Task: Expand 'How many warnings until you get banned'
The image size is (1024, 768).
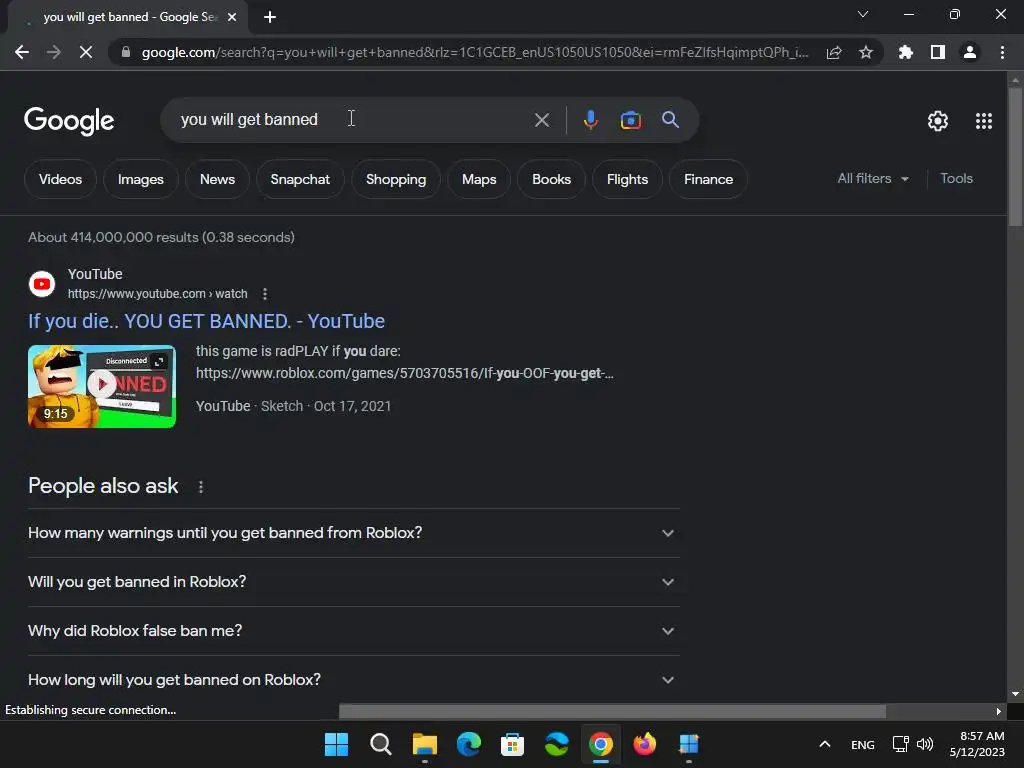Action: tap(353, 533)
